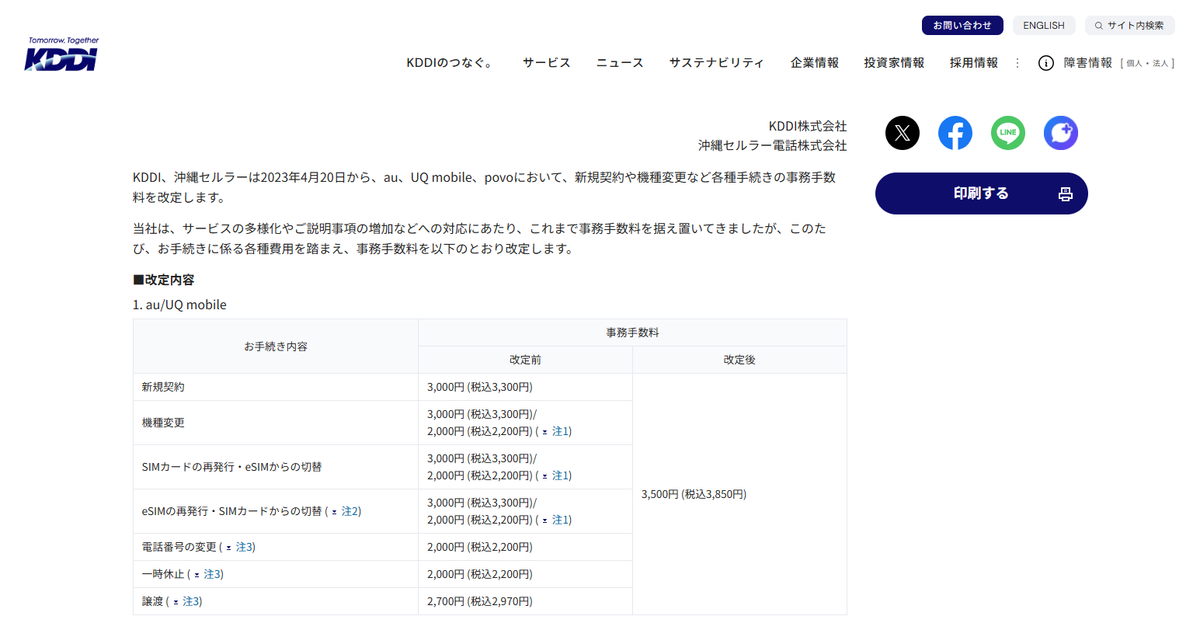Open the 障害情報 link
The height and width of the screenshot is (620, 1200).
[1088, 63]
